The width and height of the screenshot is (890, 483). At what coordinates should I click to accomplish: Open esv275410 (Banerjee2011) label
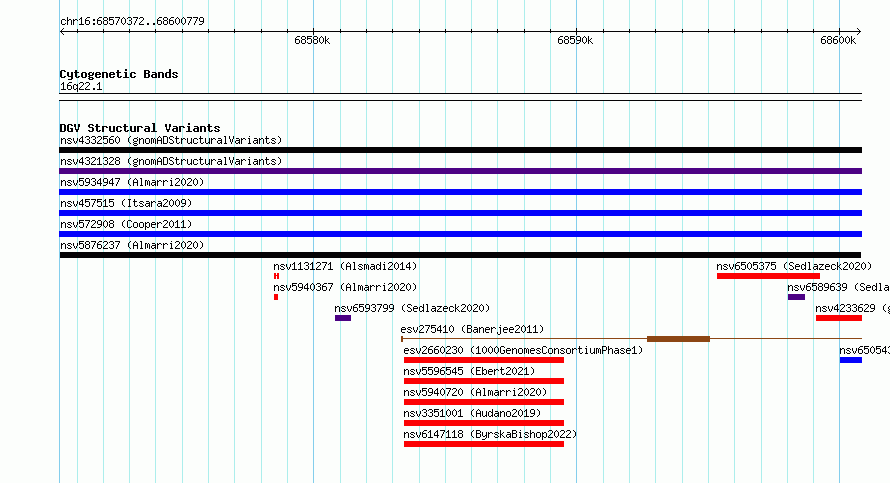(x=472, y=329)
